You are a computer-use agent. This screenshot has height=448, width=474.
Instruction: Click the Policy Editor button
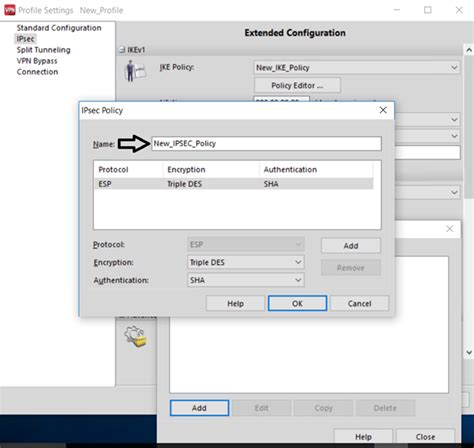(x=297, y=86)
